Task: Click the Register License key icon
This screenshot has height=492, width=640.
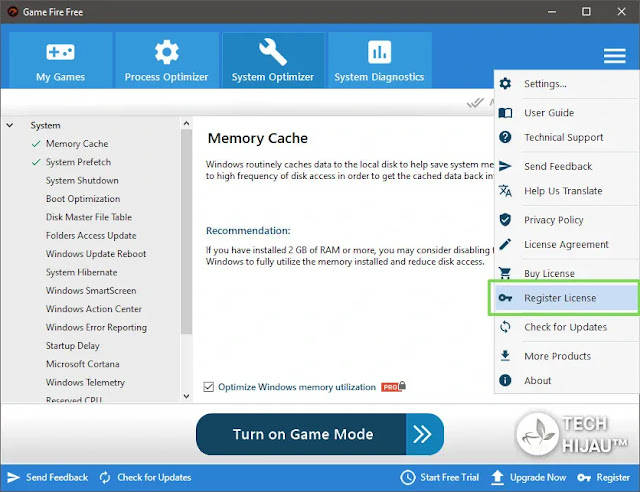Action: [x=505, y=298]
